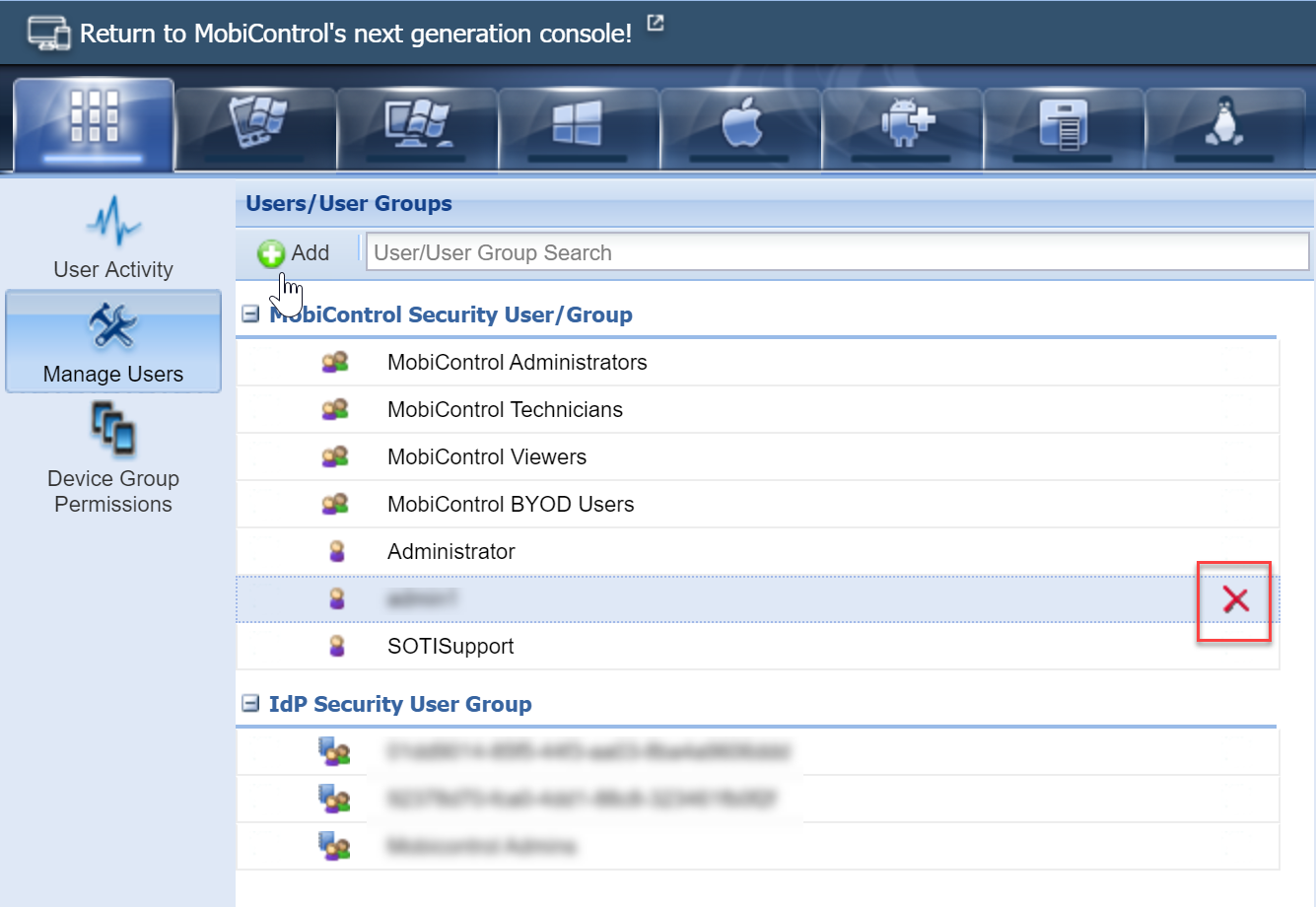This screenshot has height=907, width=1316.
Task: Select Manage Users in the sidebar
Action: (113, 342)
